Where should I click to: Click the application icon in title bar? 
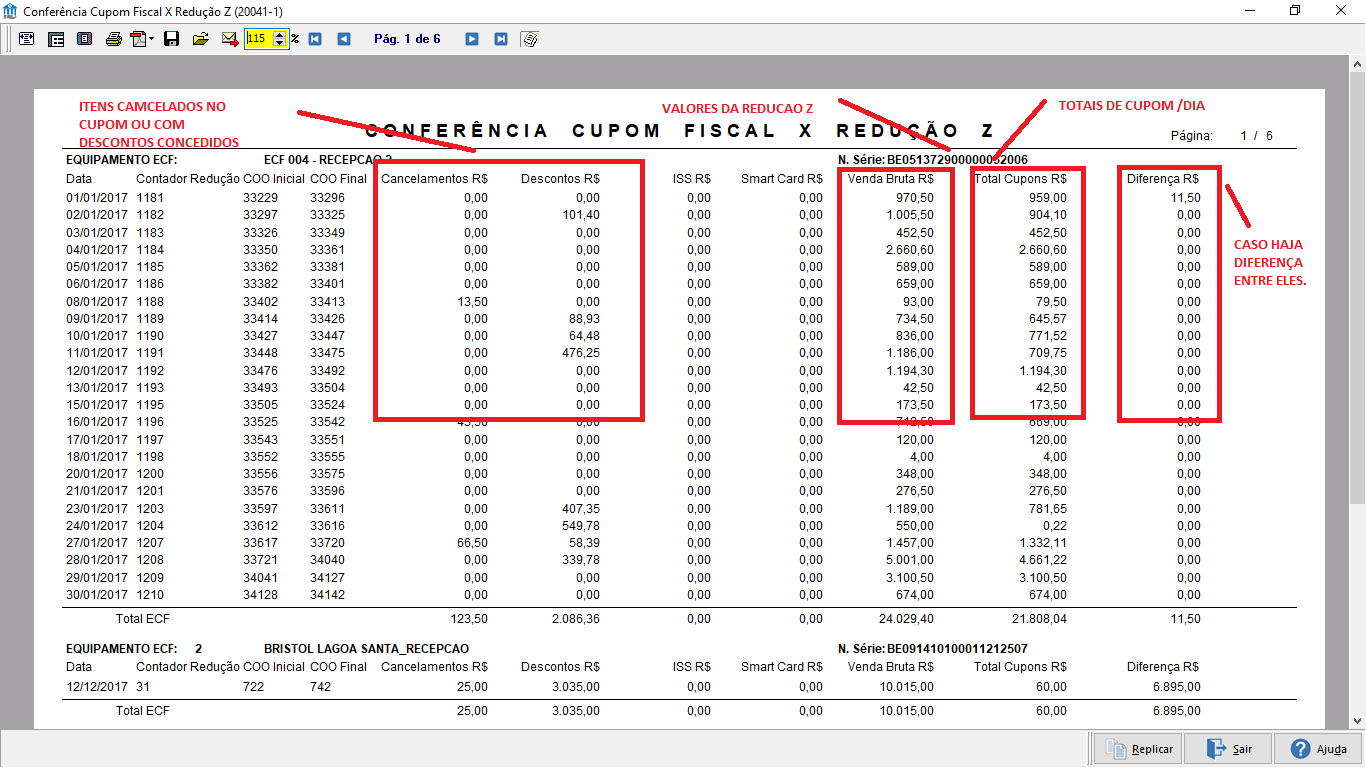tap(10, 11)
